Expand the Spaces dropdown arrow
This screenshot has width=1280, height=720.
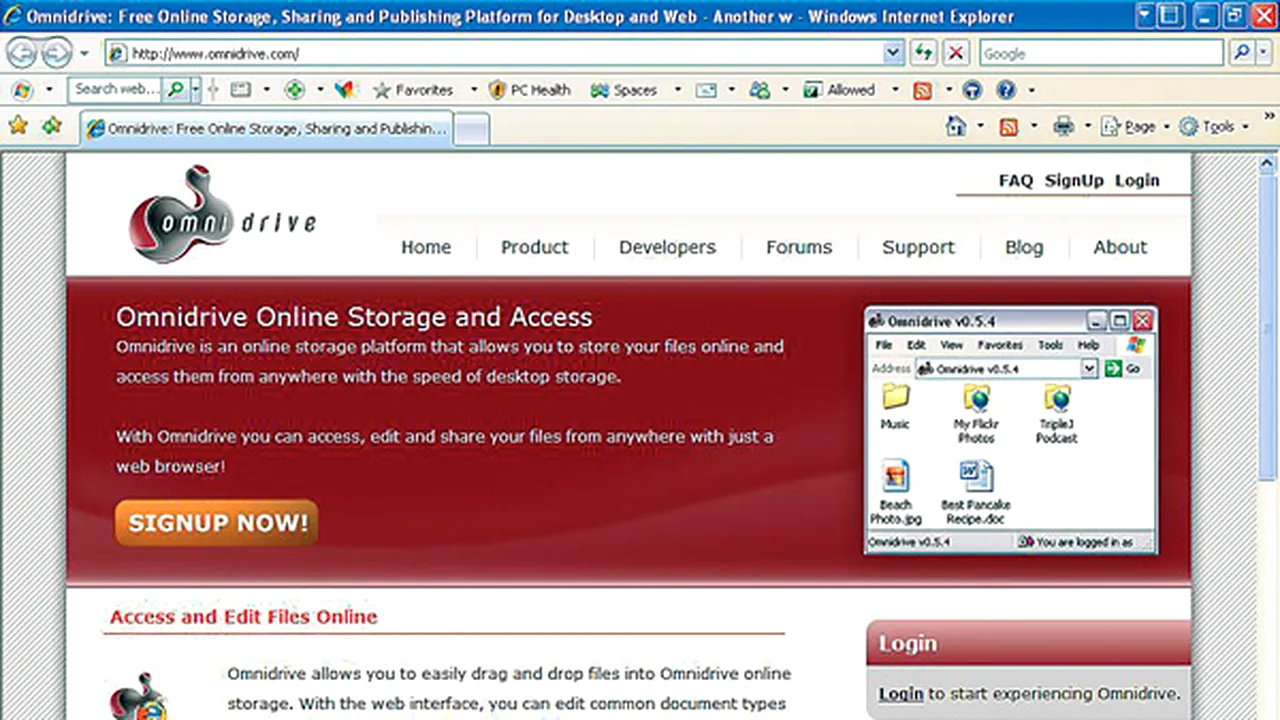coord(677,90)
